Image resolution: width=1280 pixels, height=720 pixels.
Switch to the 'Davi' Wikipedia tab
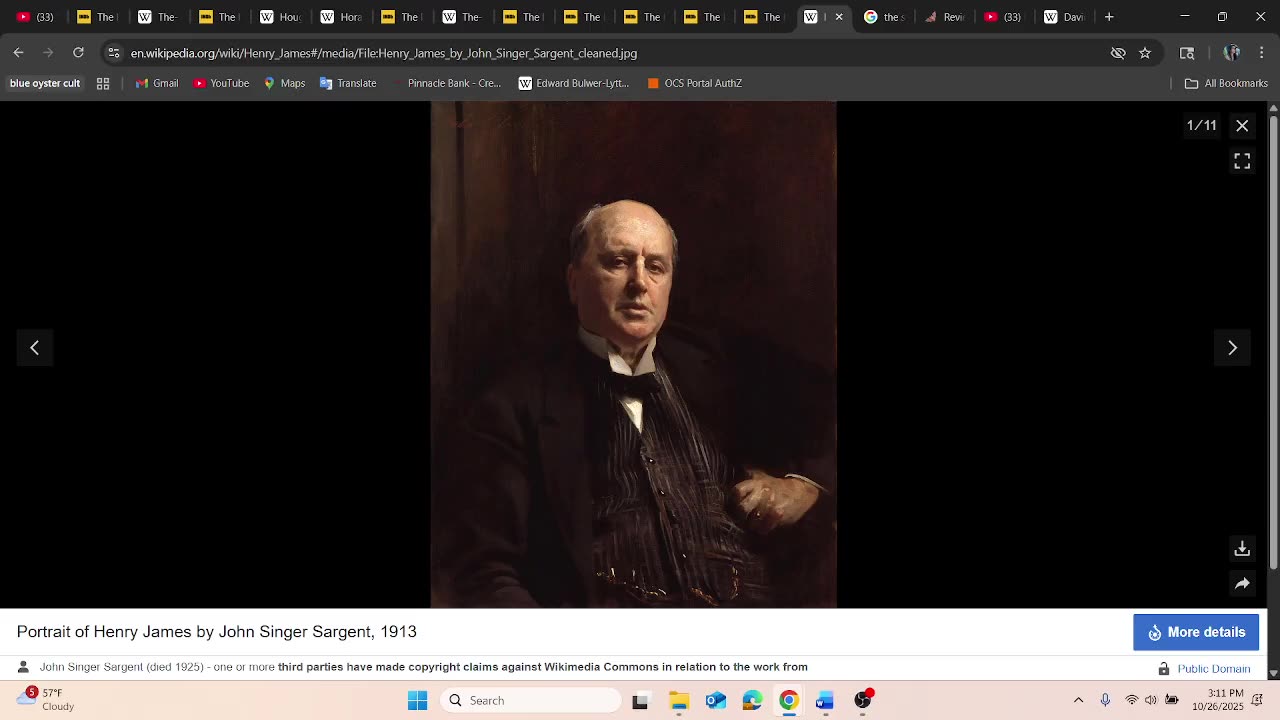tap(1064, 17)
